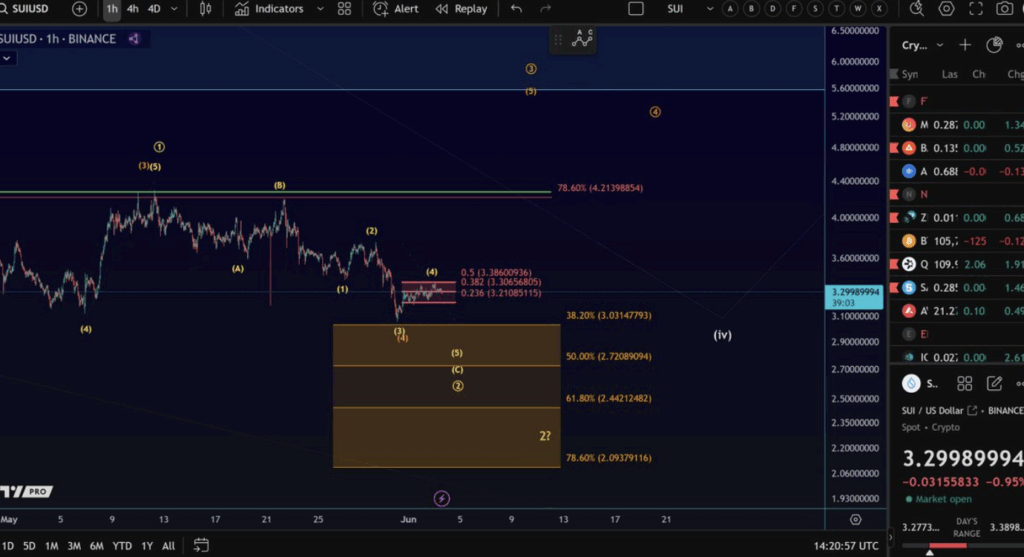The width and height of the screenshot is (1024, 557).
Task: Open the SUI / US Dollar external link
Action: [972, 411]
